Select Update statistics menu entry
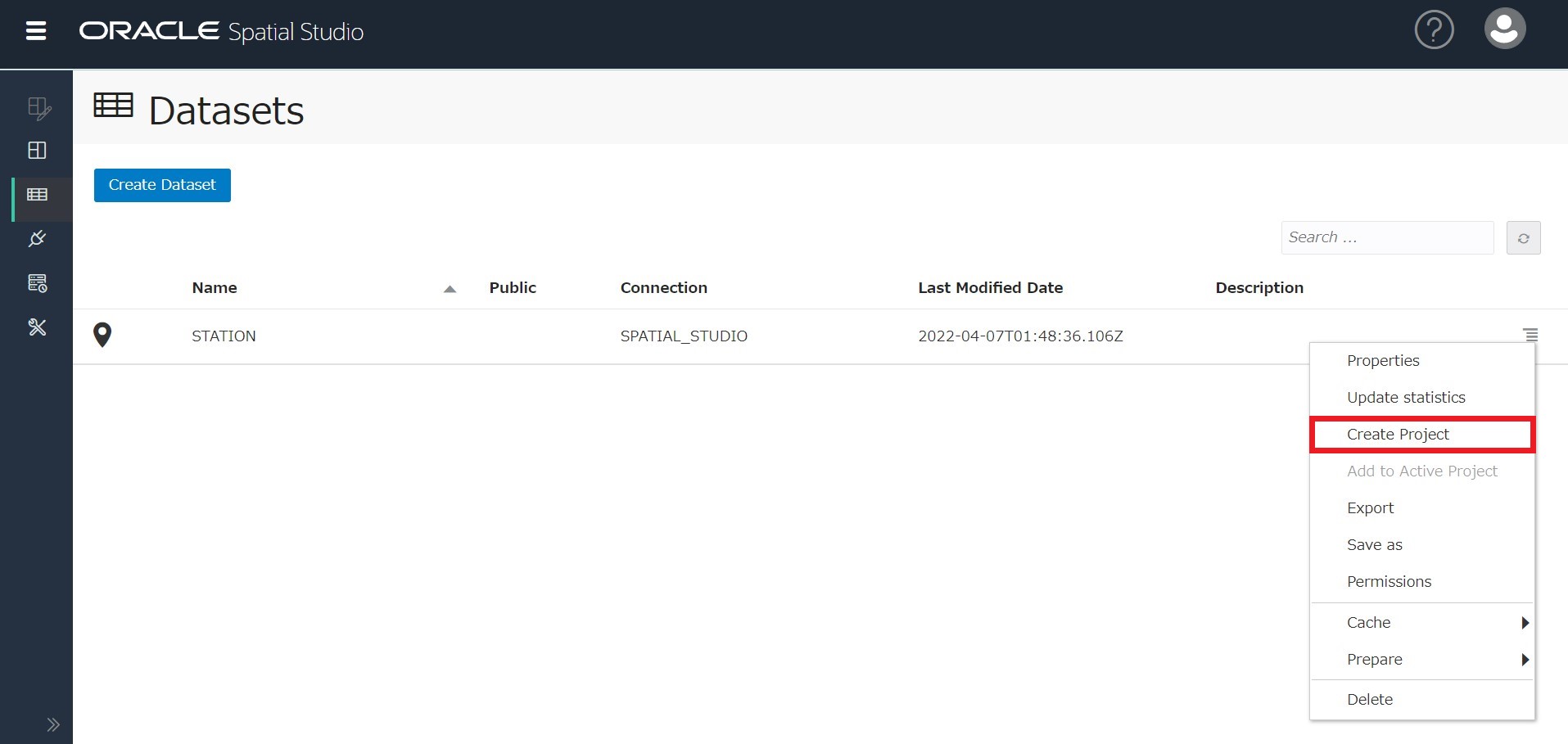The height and width of the screenshot is (744, 1568). pyautogui.click(x=1406, y=398)
